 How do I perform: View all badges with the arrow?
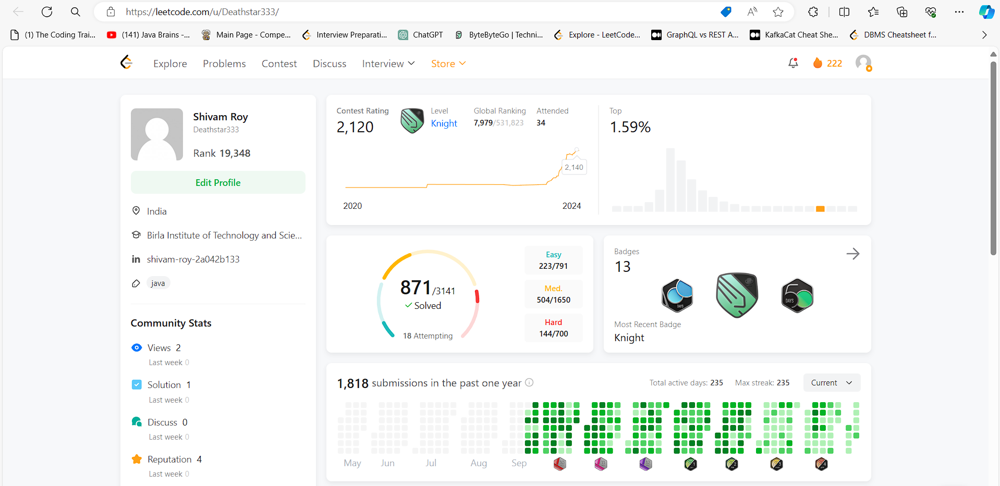pyautogui.click(x=852, y=254)
